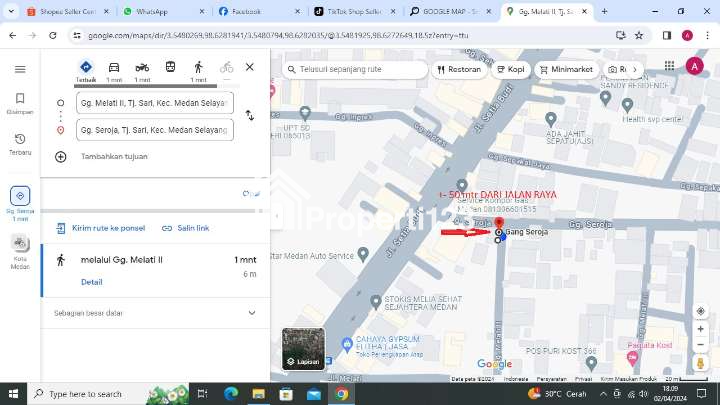The height and width of the screenshot is (405, 720).
Task: Expand the Sebagian besar datar elevation section
Action: [x=155, y=313]
